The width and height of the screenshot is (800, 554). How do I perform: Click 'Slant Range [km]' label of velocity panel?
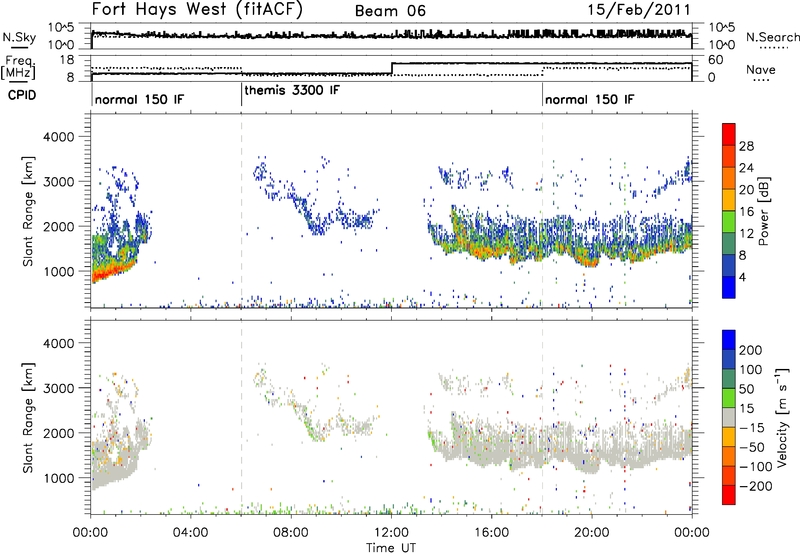[28, 417]
